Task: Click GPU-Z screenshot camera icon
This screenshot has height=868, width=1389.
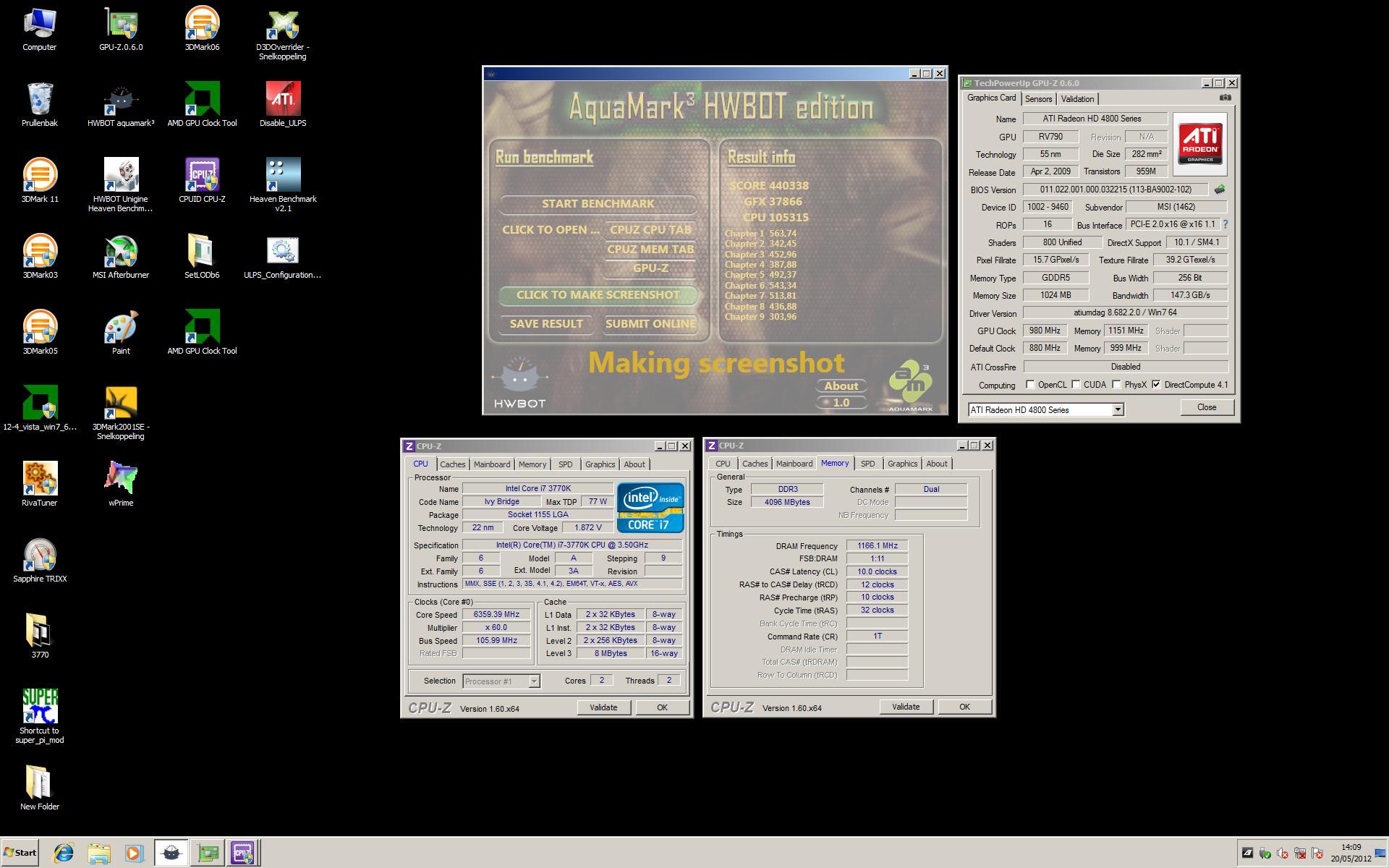Action: (x=1225, y=98)
